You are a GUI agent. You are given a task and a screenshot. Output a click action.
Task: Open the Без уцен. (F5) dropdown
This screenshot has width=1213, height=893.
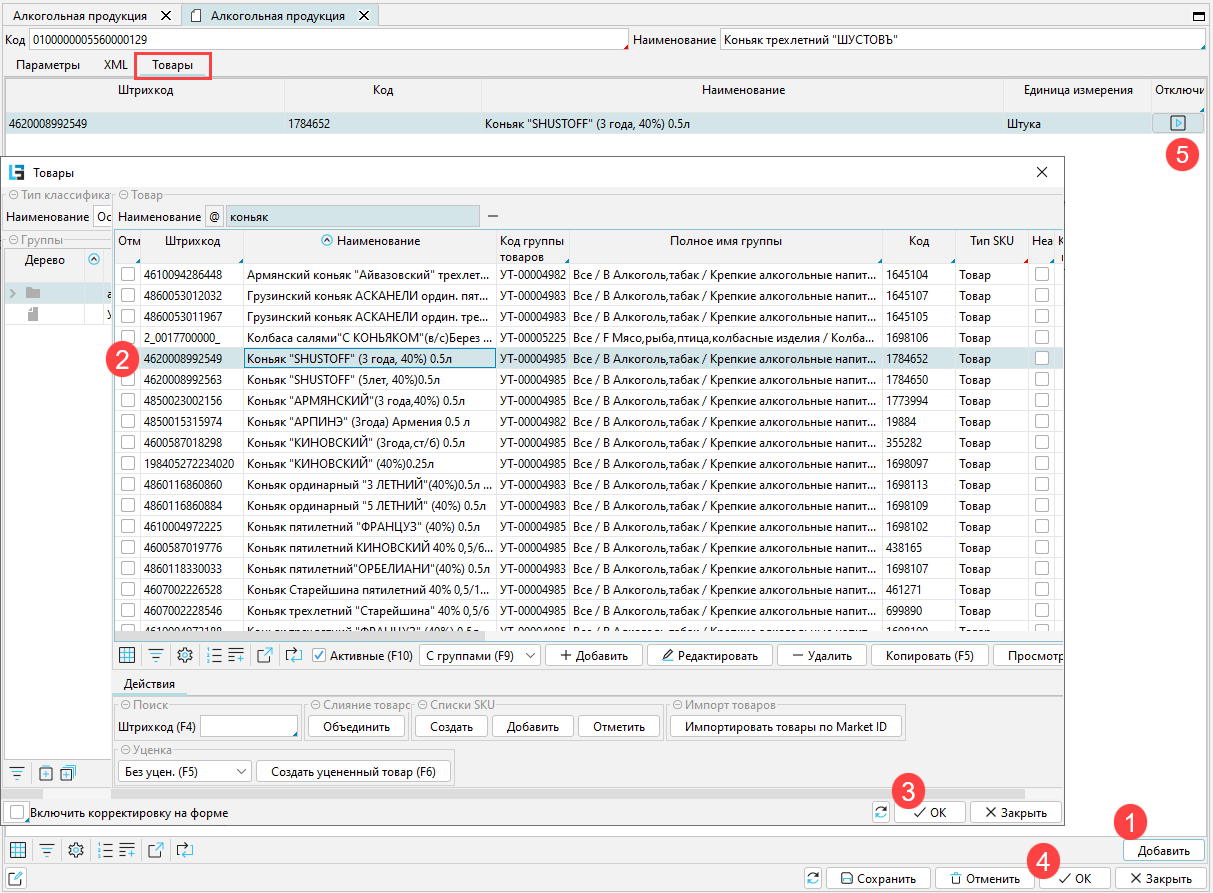pyautogui.click(x=184, y=771)
